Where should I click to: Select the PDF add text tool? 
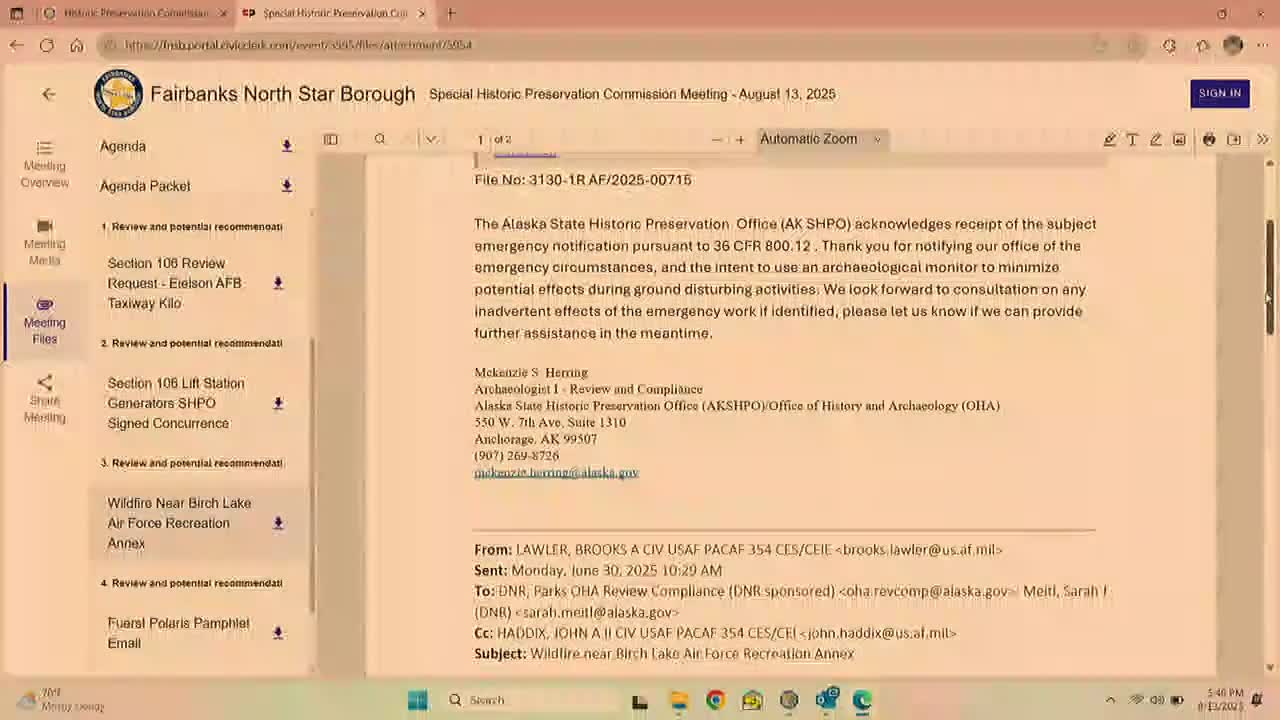1132,140
